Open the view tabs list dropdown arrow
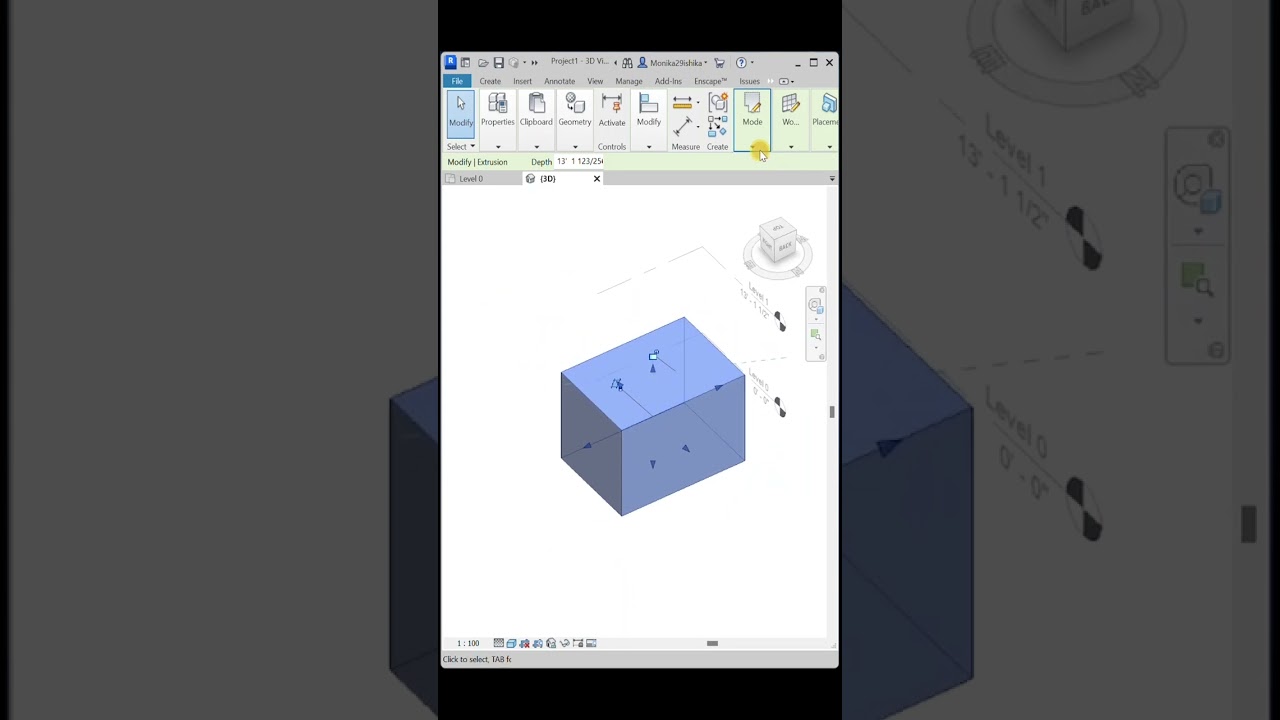 point(832,179)
